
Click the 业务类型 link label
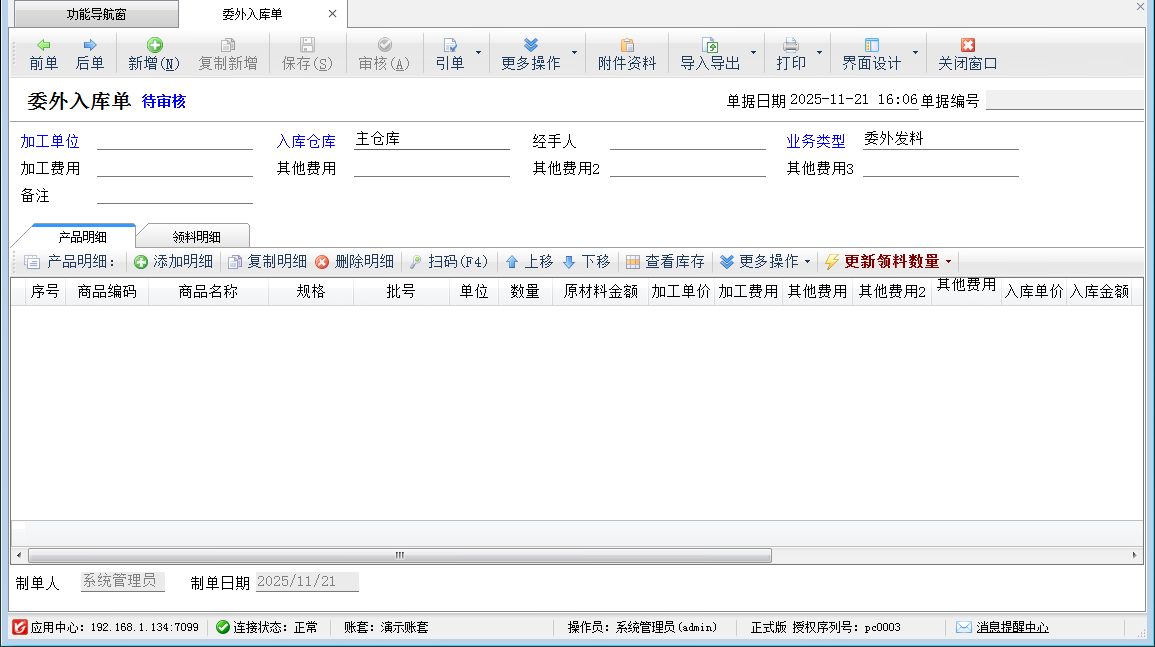tap(815, 142)
